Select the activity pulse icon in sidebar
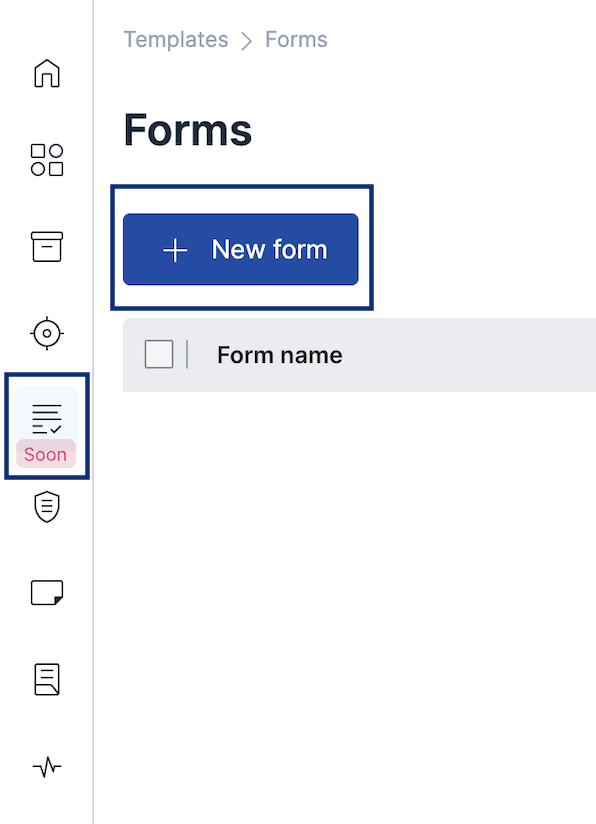 pos(45,767)
